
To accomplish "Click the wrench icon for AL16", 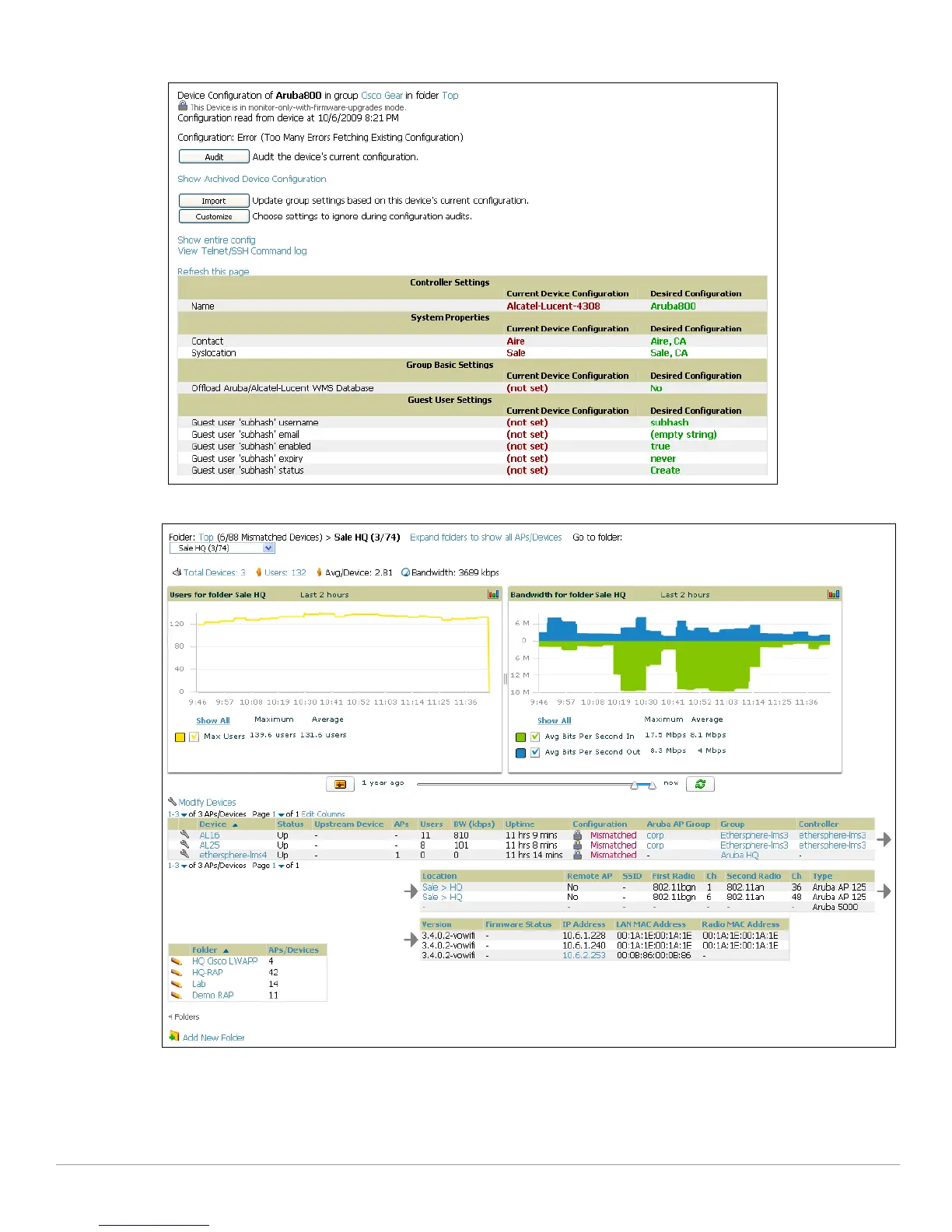I will pos(184,835).
